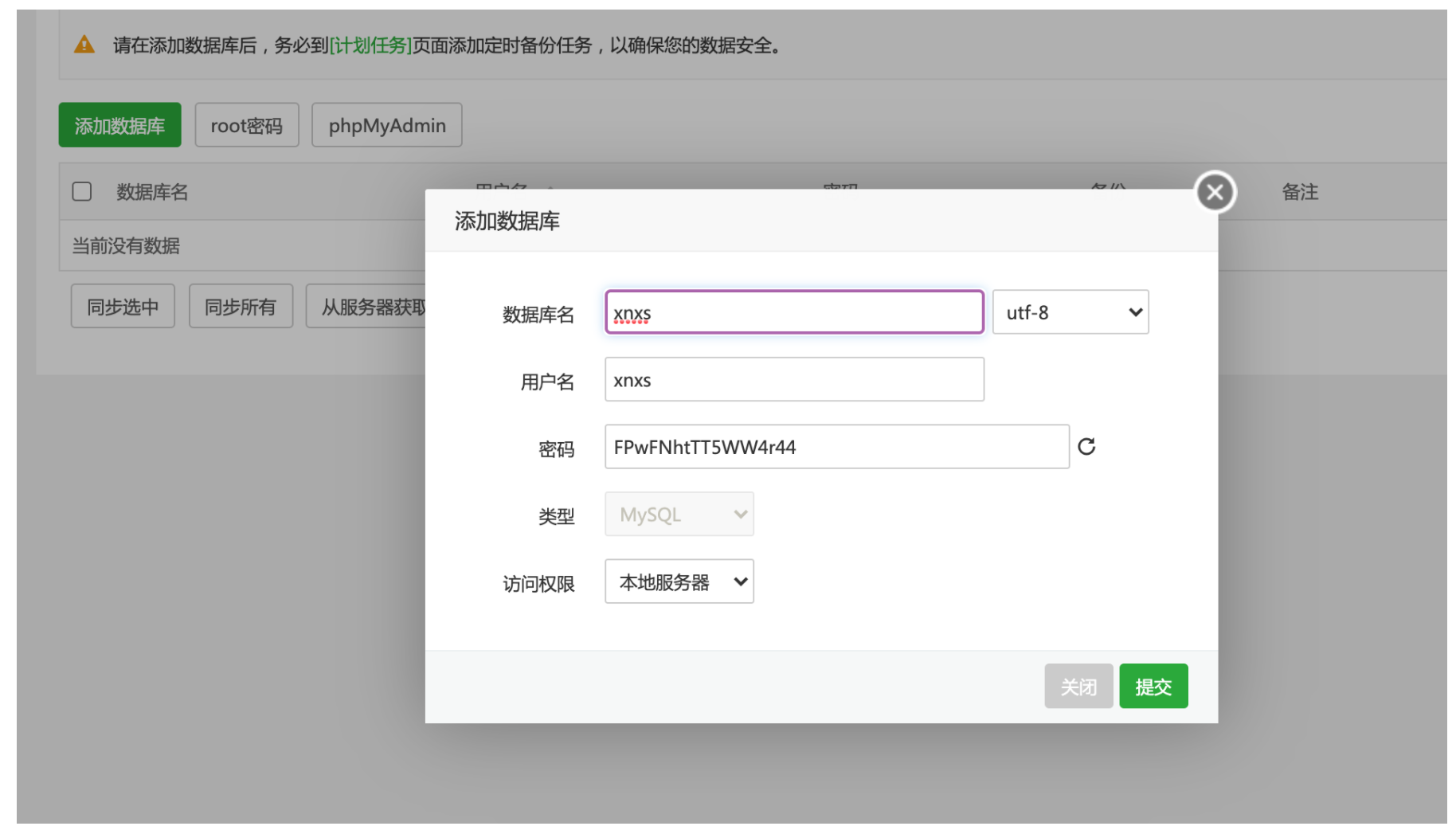Open phpMyAdmin
The image size is (1456, 830).
click(386, 124)
